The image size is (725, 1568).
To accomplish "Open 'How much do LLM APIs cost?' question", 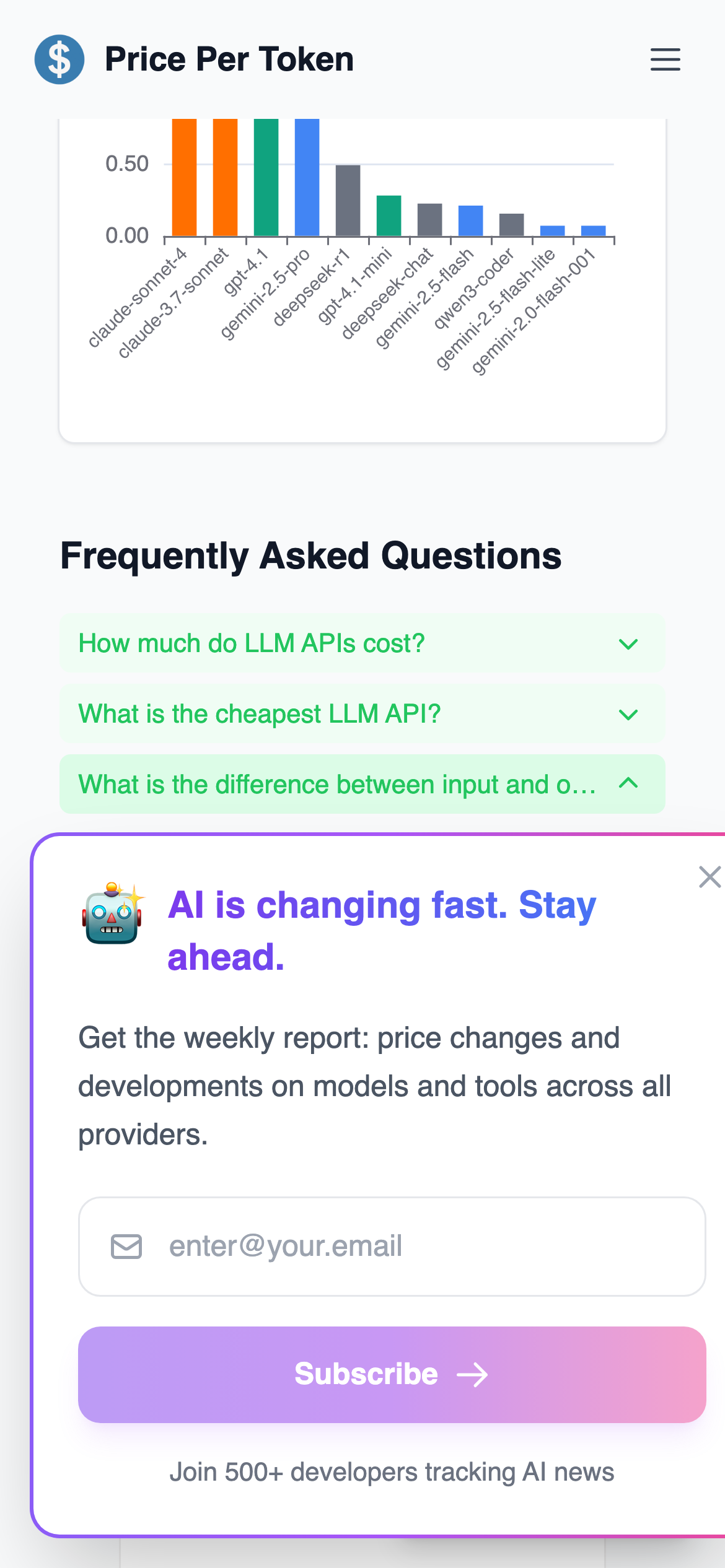I will click(x=252, y=643).
